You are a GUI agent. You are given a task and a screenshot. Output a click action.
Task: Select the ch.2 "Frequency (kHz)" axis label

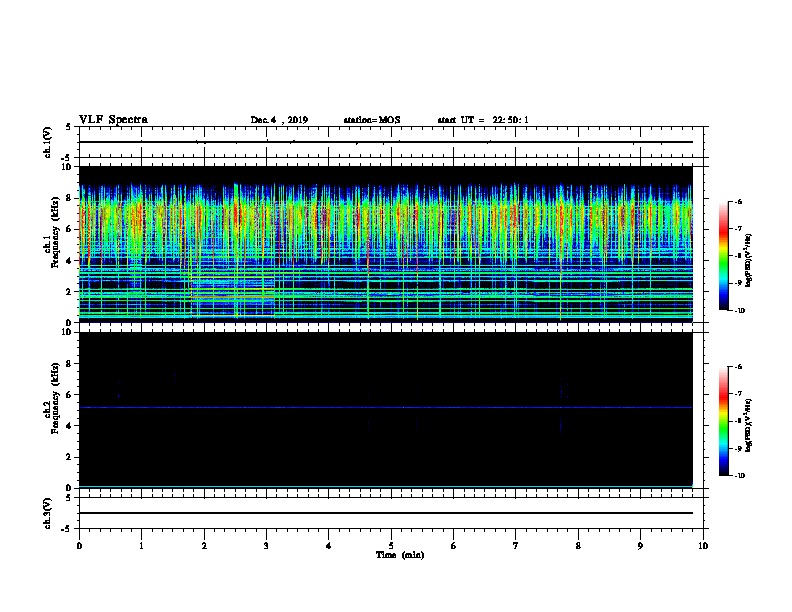(x=55, y=398)
